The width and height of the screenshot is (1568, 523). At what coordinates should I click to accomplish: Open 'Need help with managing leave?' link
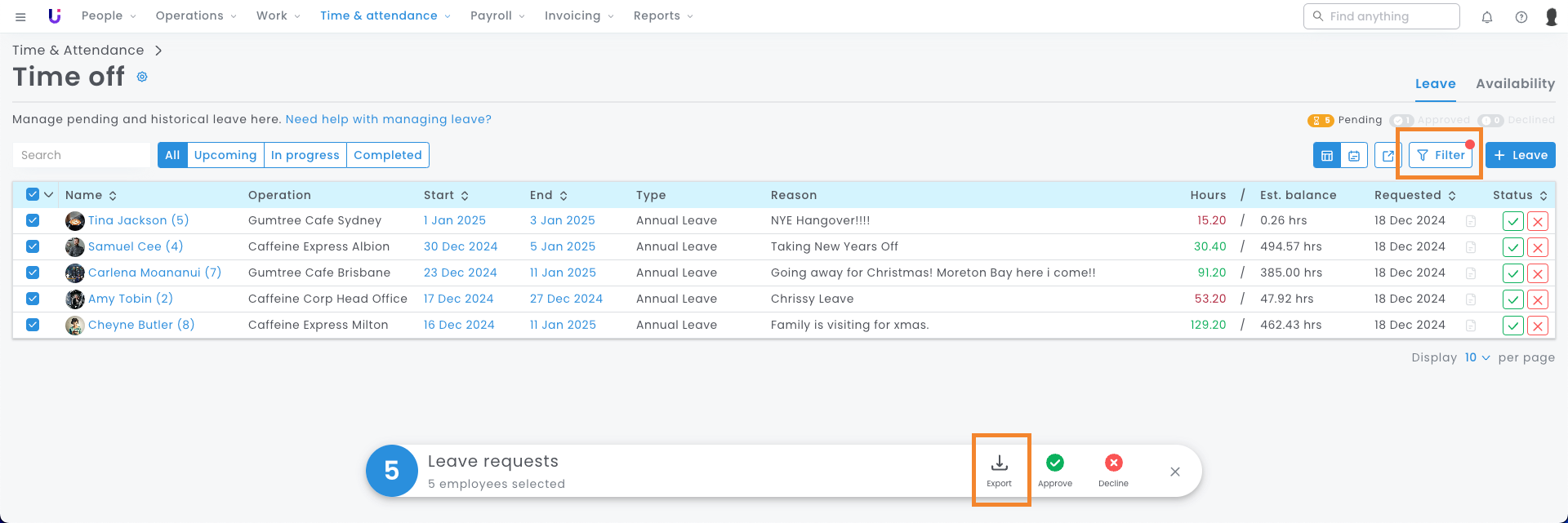pos(388,119)
